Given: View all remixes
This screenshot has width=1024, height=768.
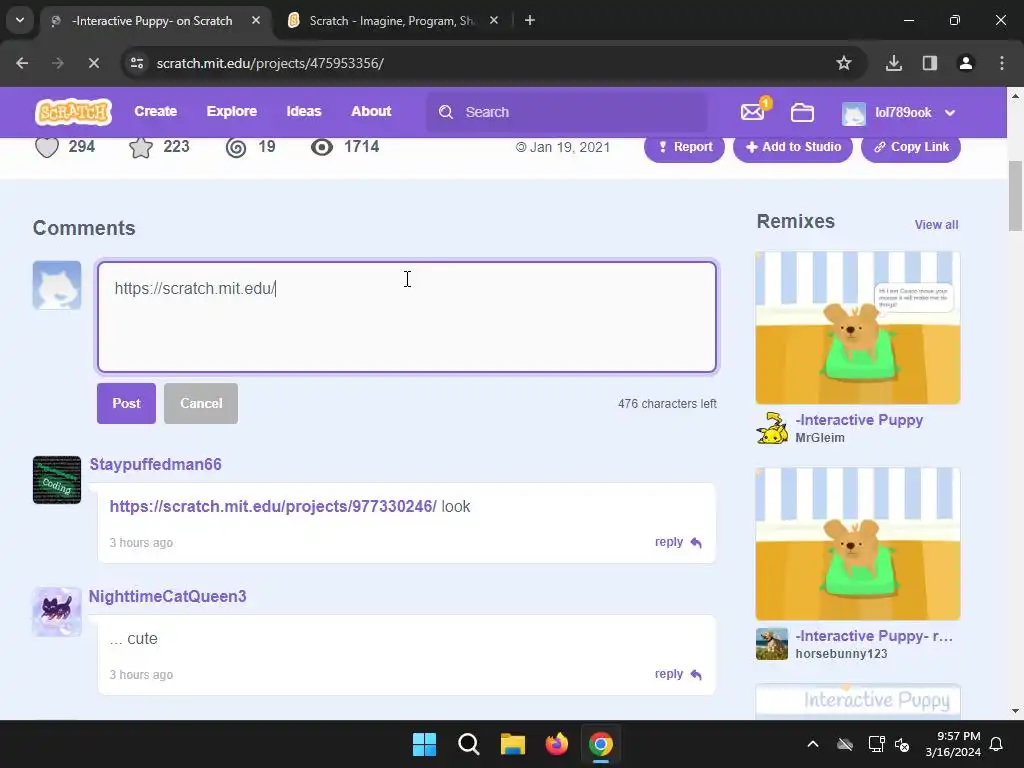Looking at the screenshot, I should [x=936, y=225].
